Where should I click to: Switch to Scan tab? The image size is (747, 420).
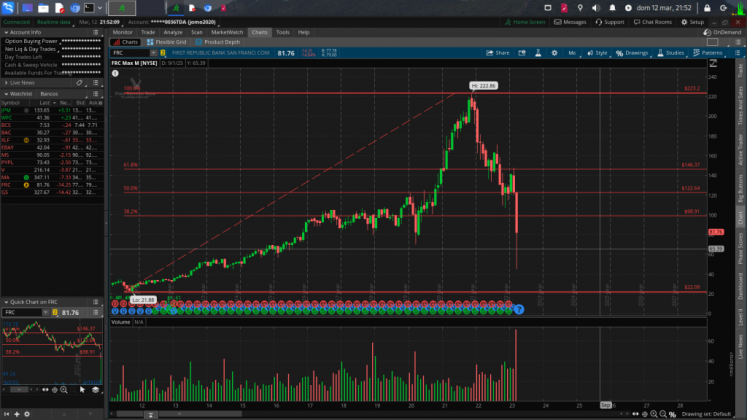click(x=197, y=32)
